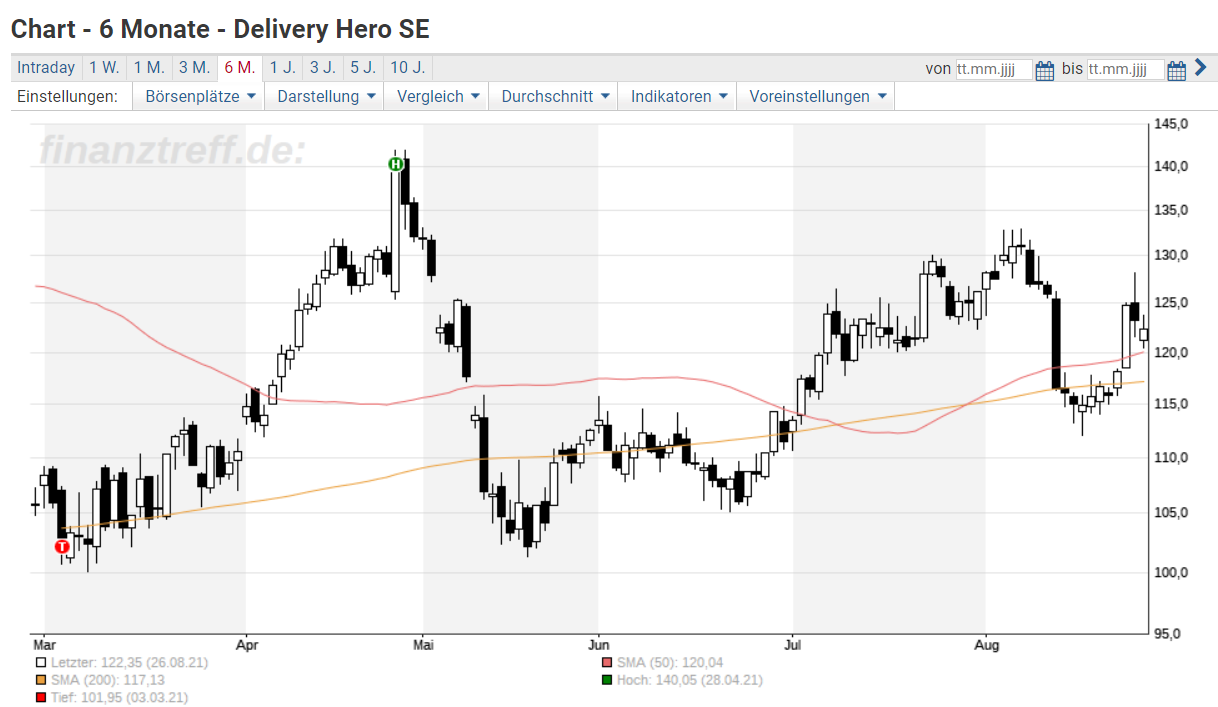Click the orange SMA (200) legend swatch
The height and width of the screenshot is (707, 1218).
point(41,680)
